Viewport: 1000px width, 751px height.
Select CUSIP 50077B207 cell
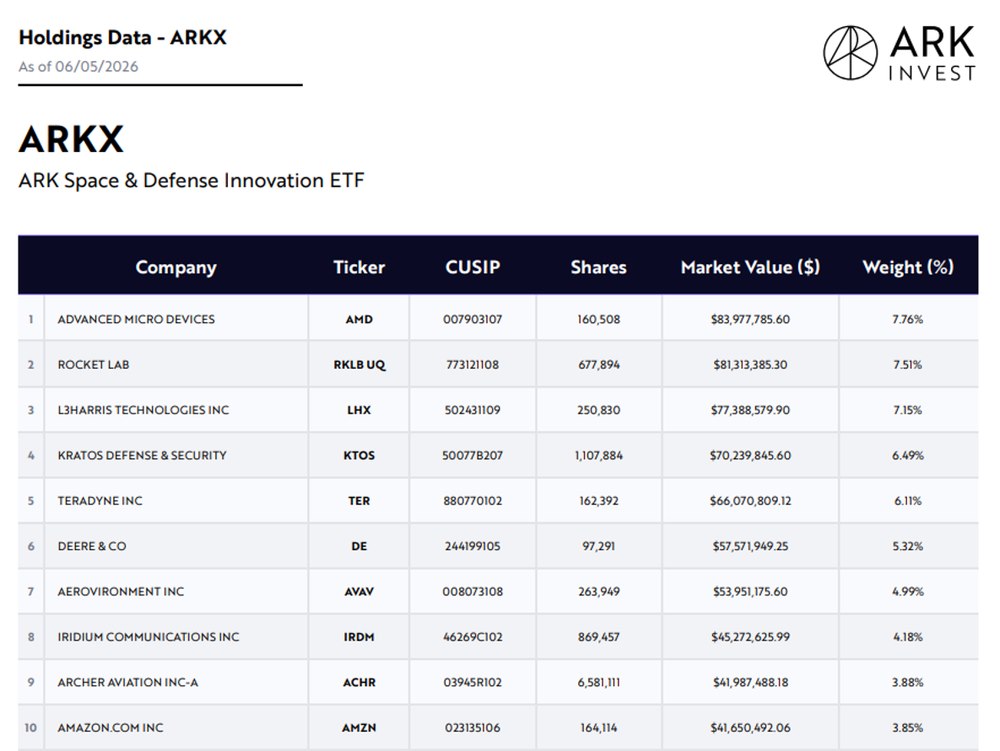coord(473,455)
